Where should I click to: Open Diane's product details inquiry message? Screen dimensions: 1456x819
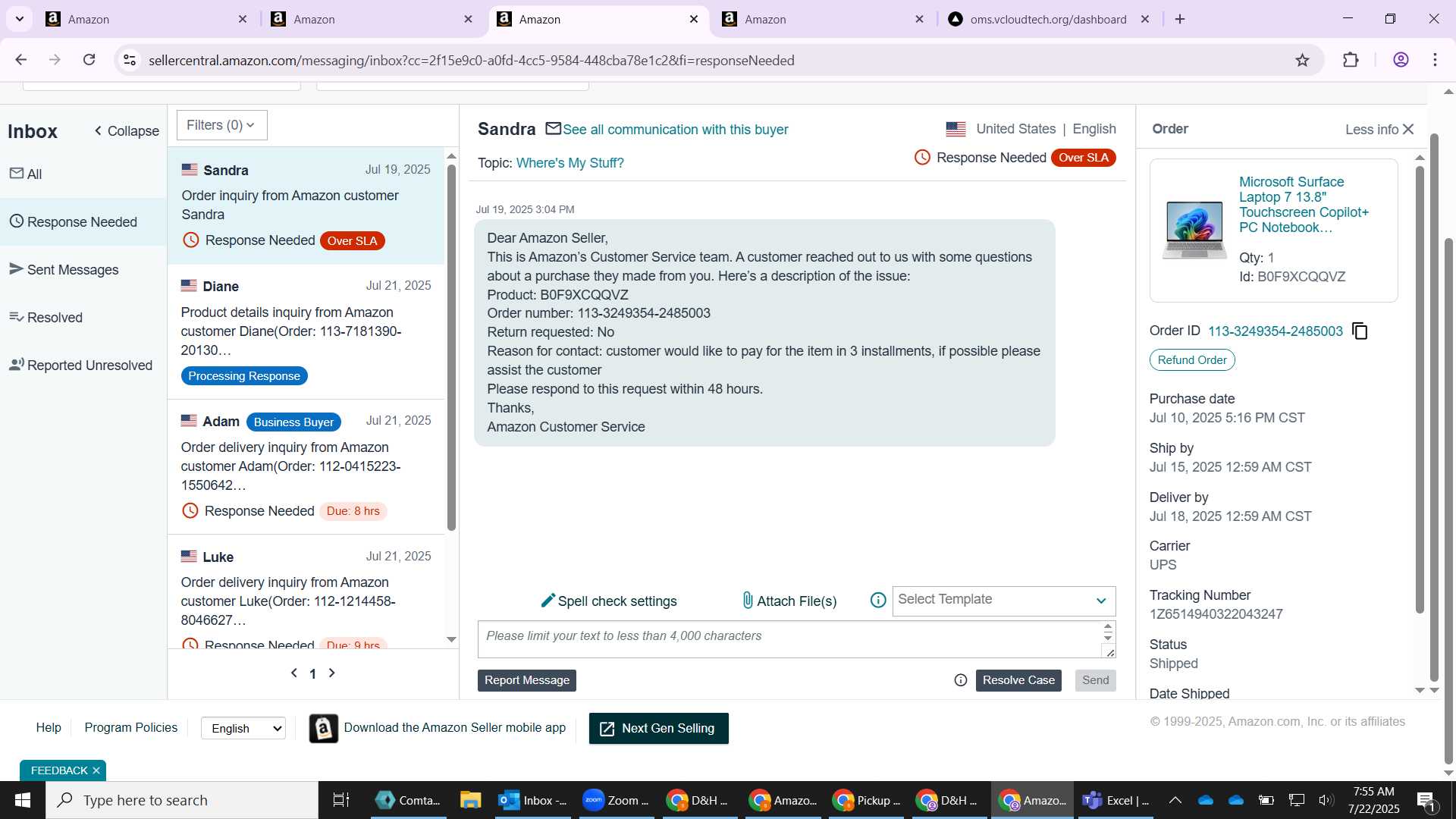pyautogui.click(x=306, y=332)
